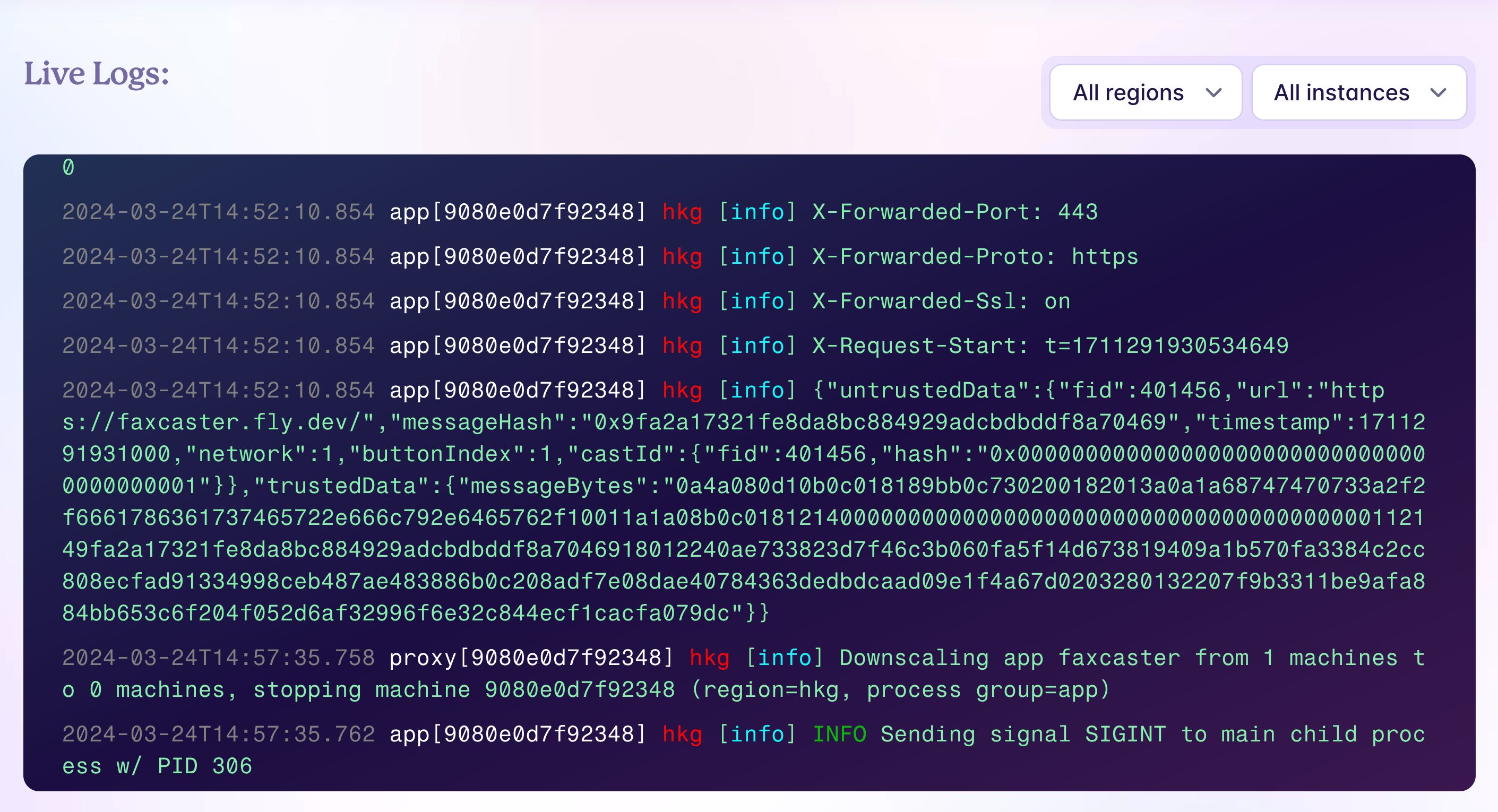Click the X-Forwarded-Ssl: on log line
The width and height of the screenshot is (1498, 812).
(x=566, y=301)
